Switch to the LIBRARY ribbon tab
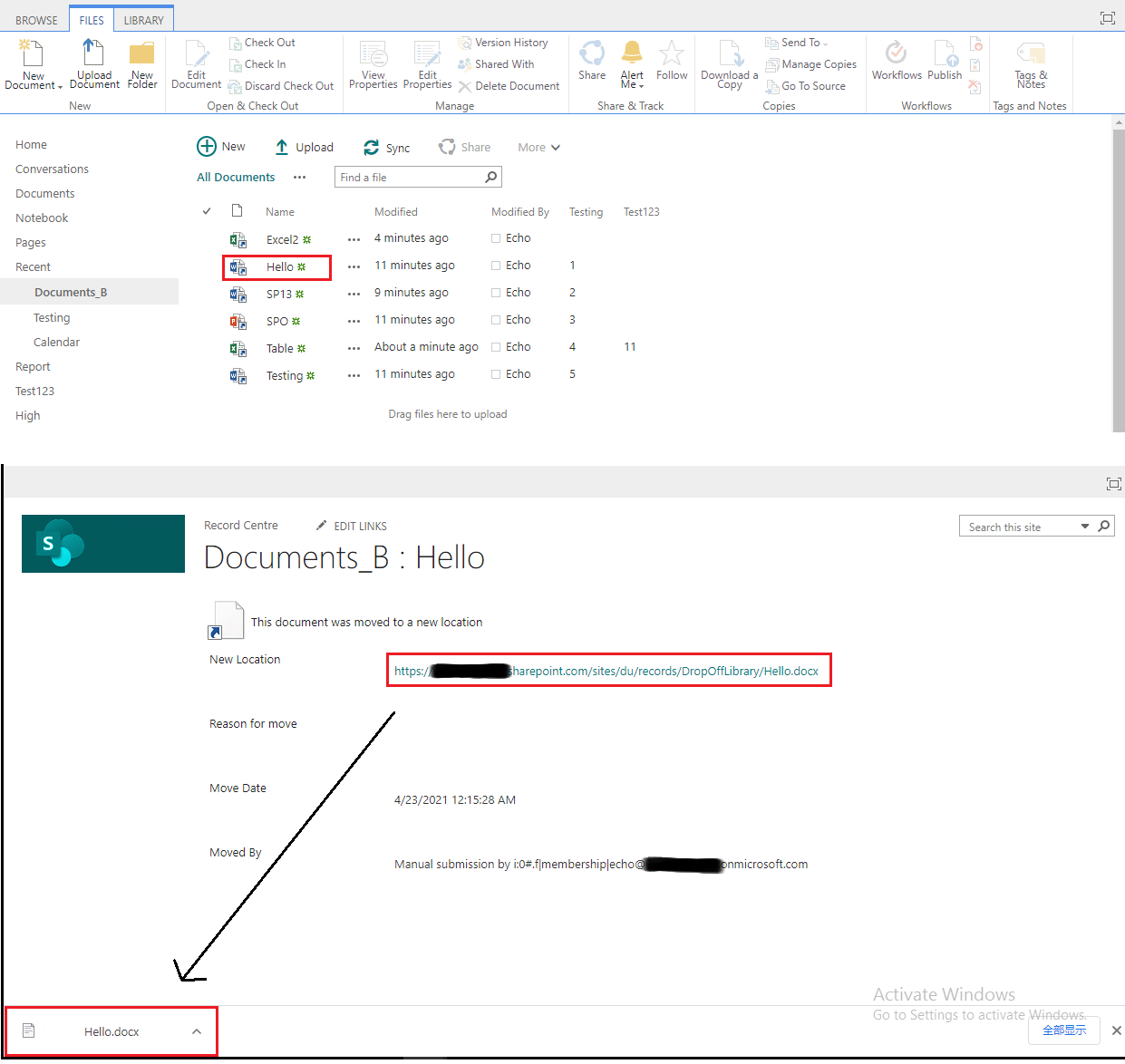Viewport: 1125px width, 1064px height. click(143, 17)
